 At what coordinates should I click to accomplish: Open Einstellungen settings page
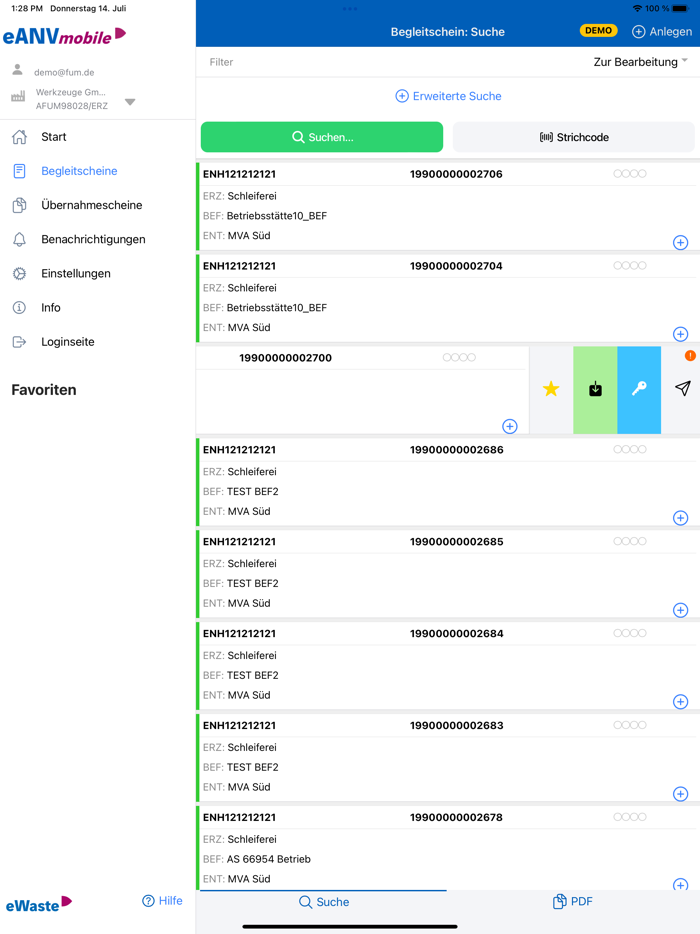tap(76, 273)
